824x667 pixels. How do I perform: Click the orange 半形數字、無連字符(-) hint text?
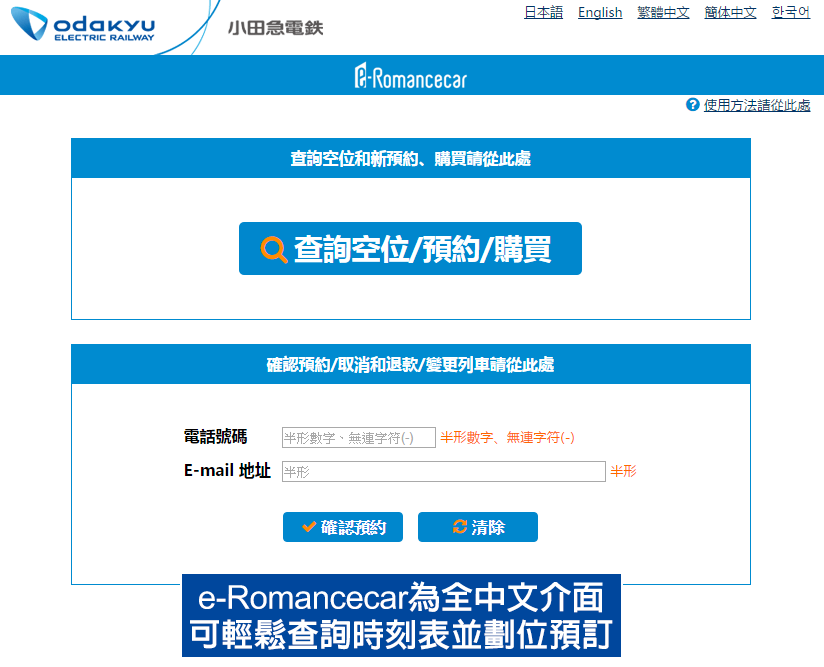[507, 437]
